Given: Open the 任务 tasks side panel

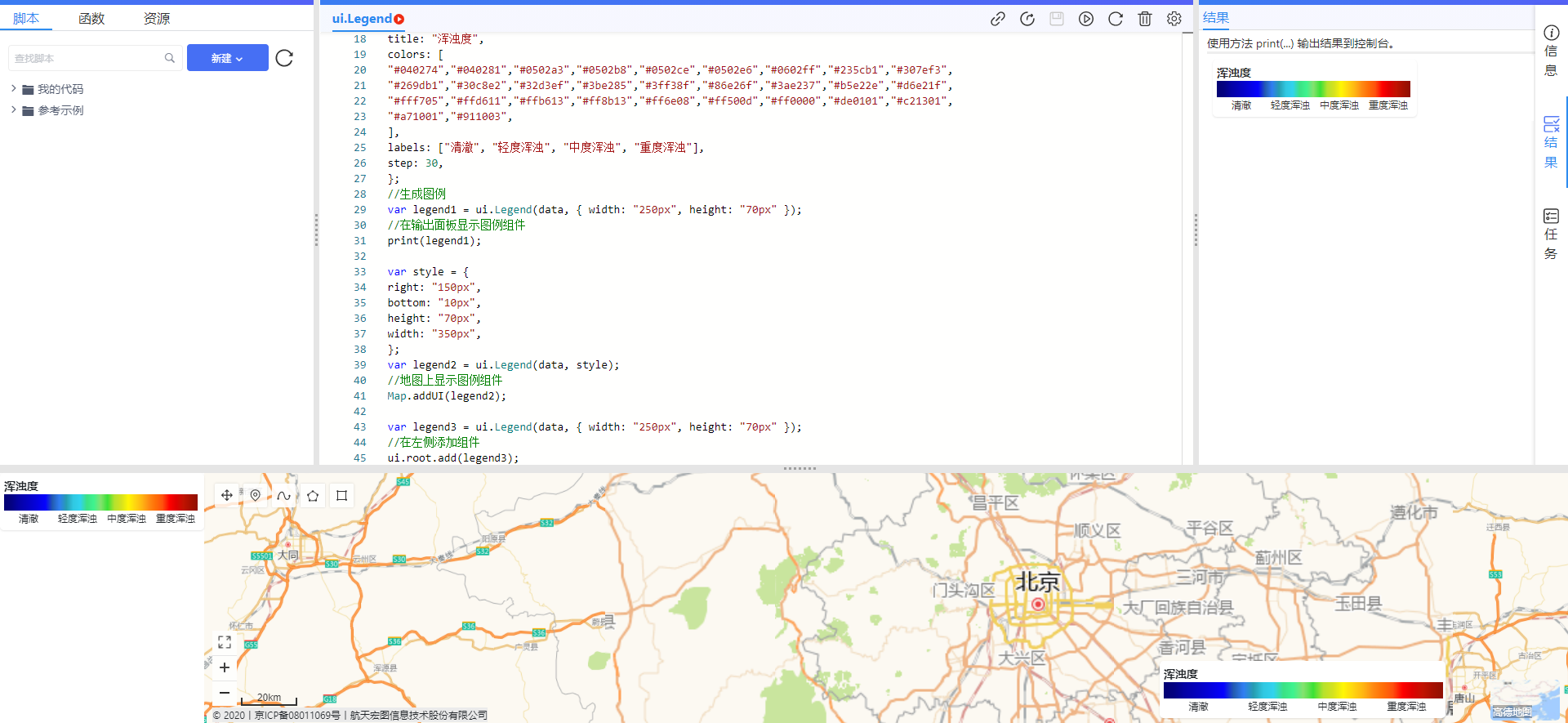Looking at the screenshot, I should click(x=1551, y=234).
